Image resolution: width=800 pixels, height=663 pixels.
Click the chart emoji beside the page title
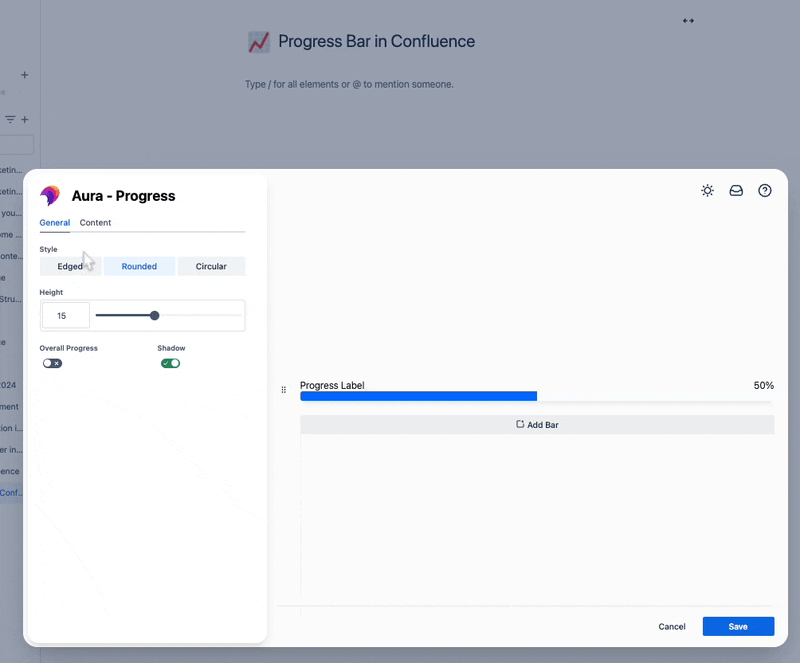click(259, 42)
